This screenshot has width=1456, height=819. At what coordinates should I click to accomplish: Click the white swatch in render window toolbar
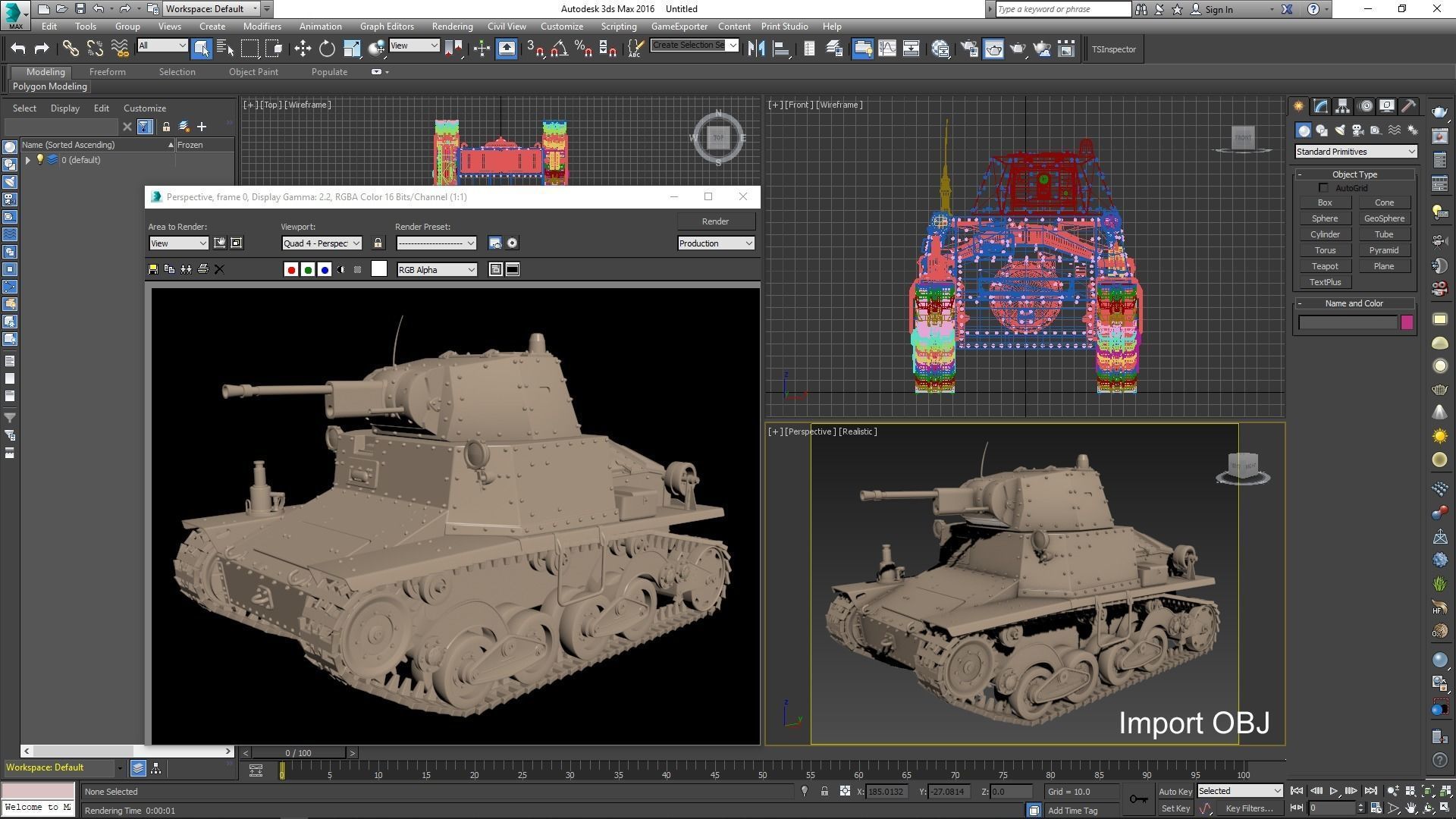[x=379, y=269]
